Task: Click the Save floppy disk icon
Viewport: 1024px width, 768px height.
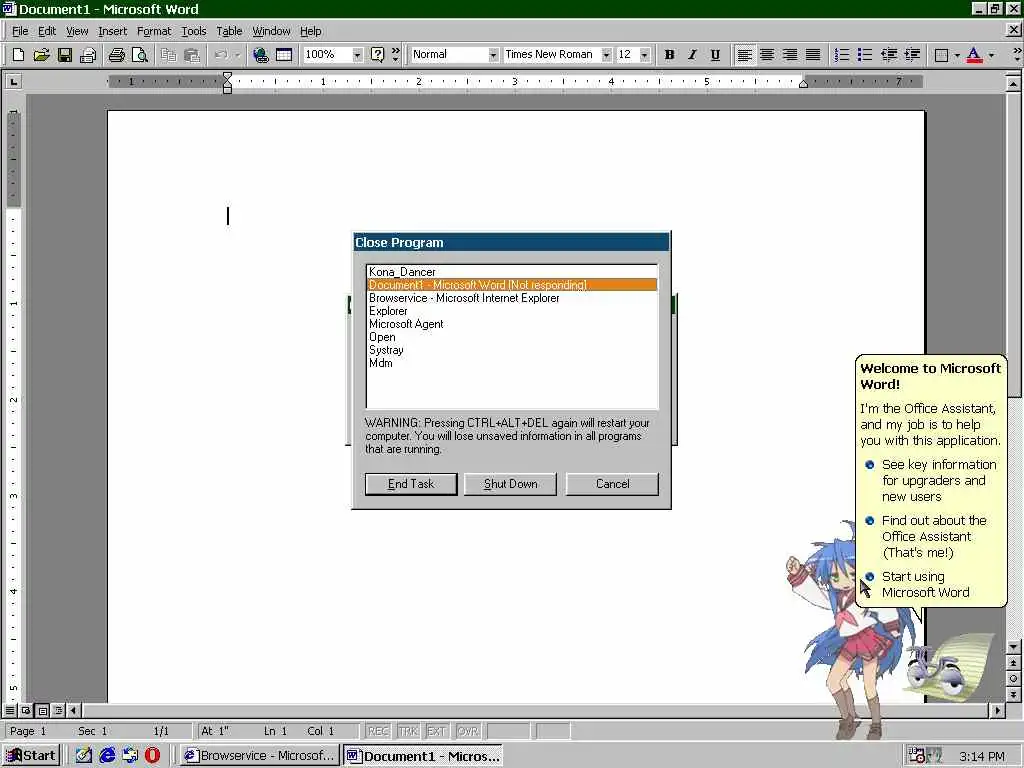Action: (x=64, y=55)
